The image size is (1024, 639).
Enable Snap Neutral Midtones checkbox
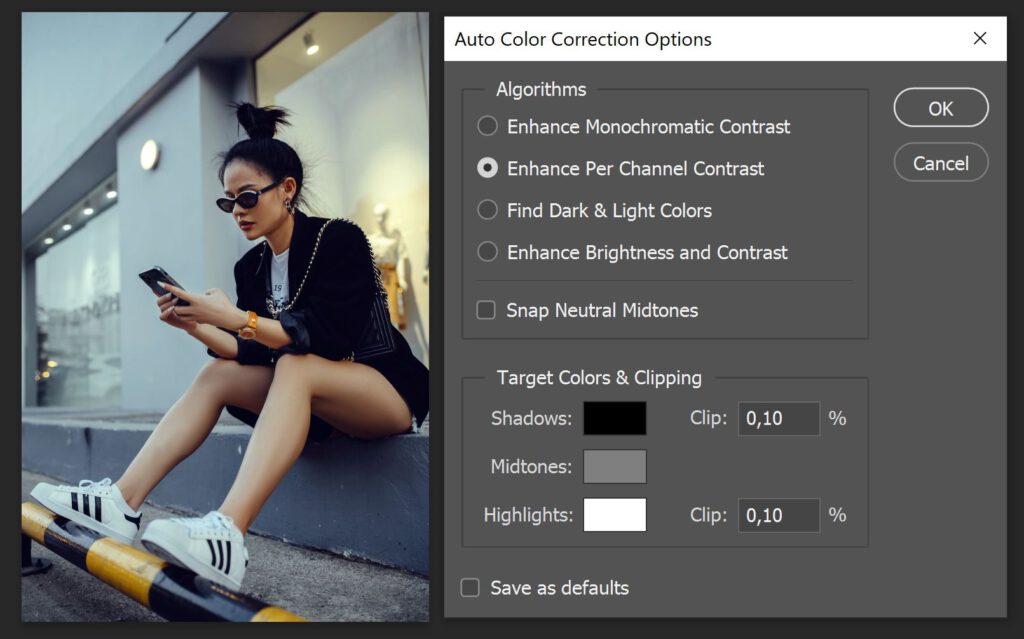tap(486, 310)
